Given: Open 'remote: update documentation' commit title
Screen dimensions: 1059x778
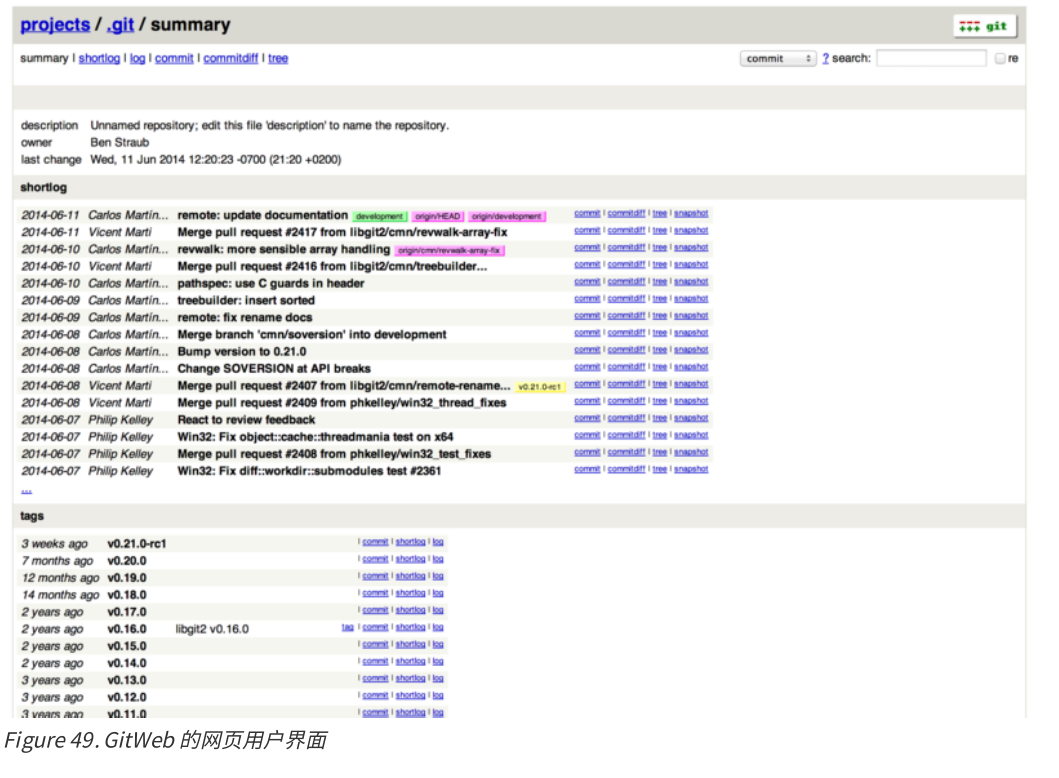Looking at the screenshot, I should pos(263,215).
